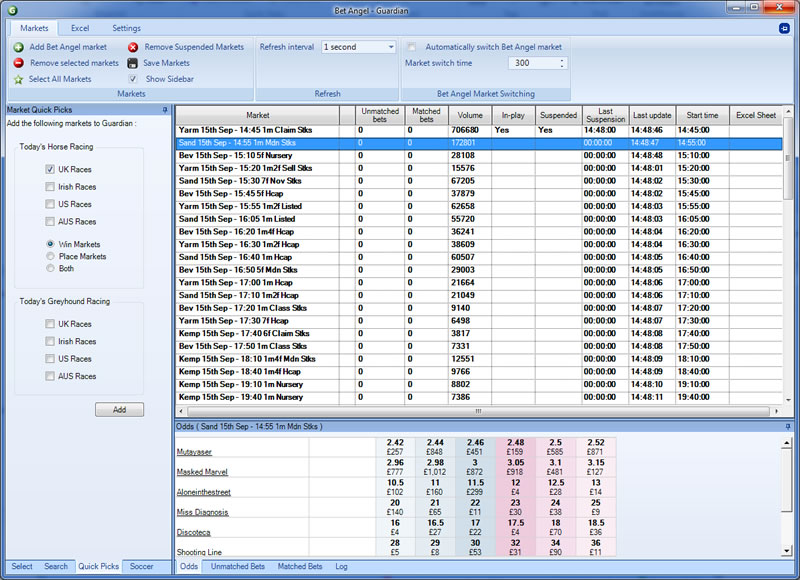Screen dimensions: 800x580
Task: Click the Last update column header
Action: click(652, 115)
